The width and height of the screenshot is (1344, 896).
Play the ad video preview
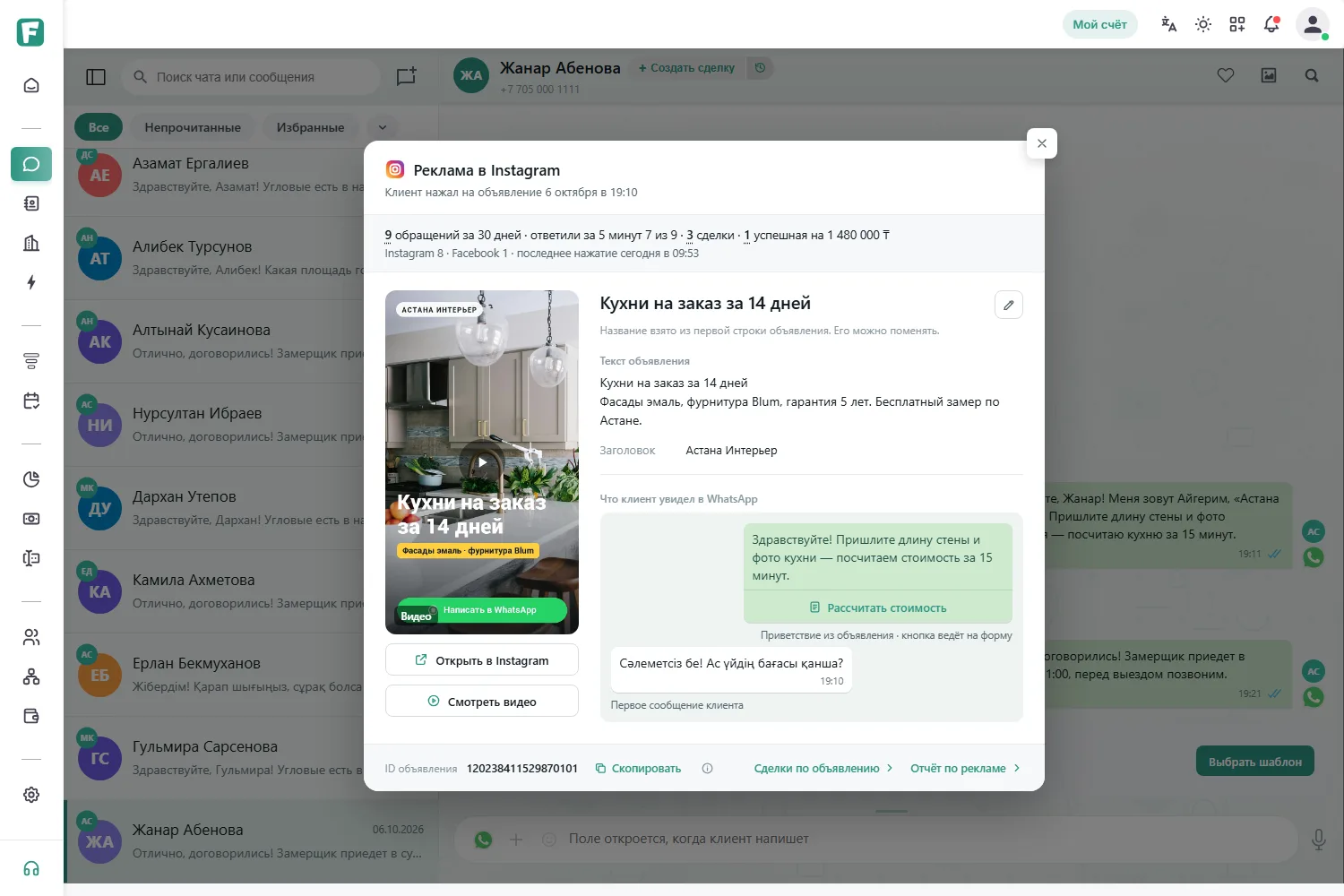pyautogui.click(x=482, y=462)
